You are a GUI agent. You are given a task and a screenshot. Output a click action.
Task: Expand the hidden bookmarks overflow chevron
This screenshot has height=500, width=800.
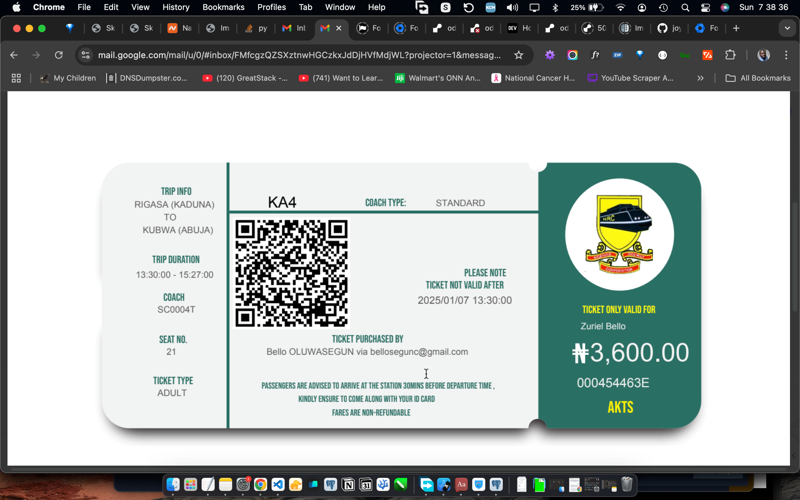coord(700,78)
